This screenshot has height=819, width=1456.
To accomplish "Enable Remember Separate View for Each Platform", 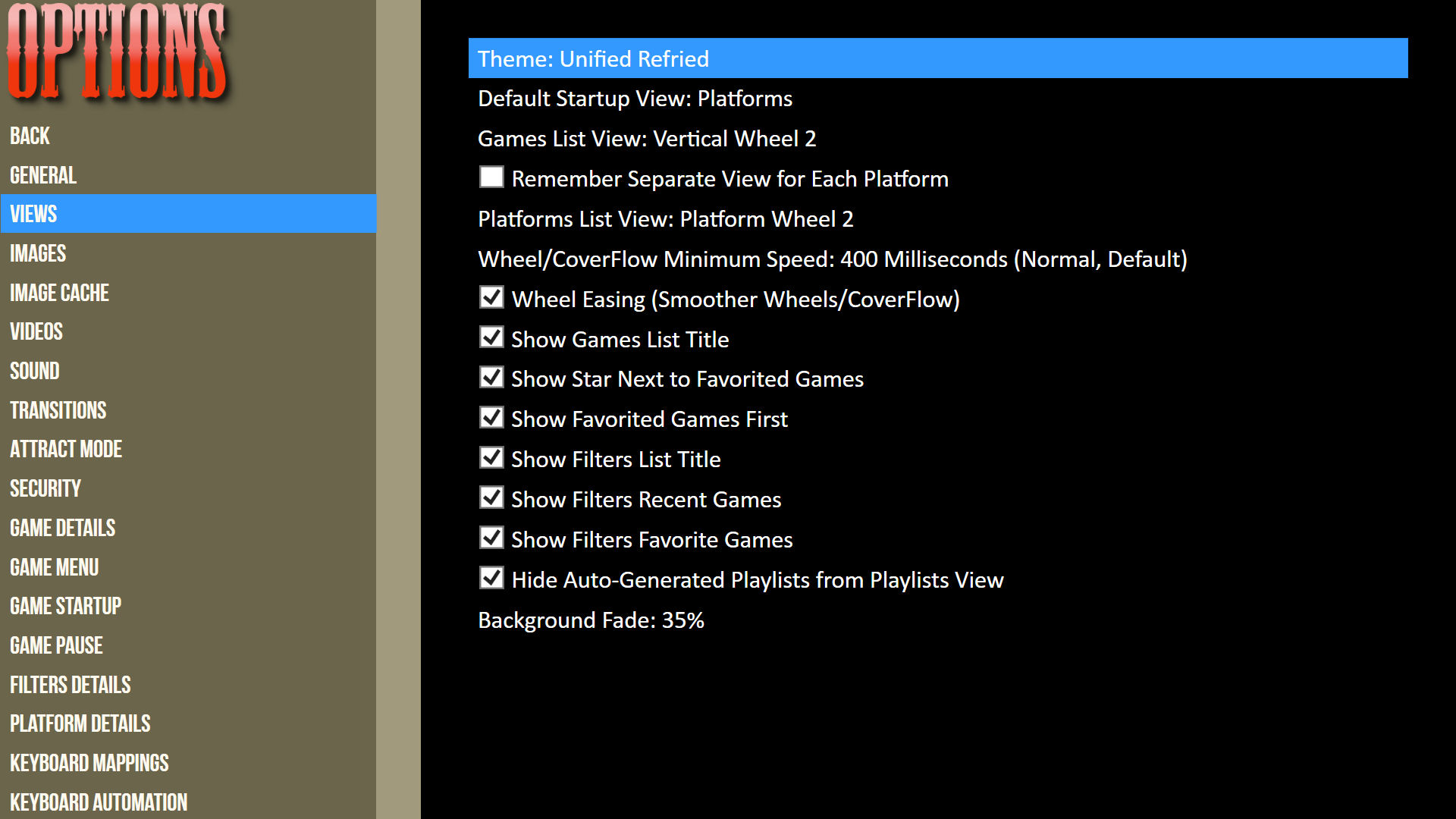I will click(x=491, y=177).
